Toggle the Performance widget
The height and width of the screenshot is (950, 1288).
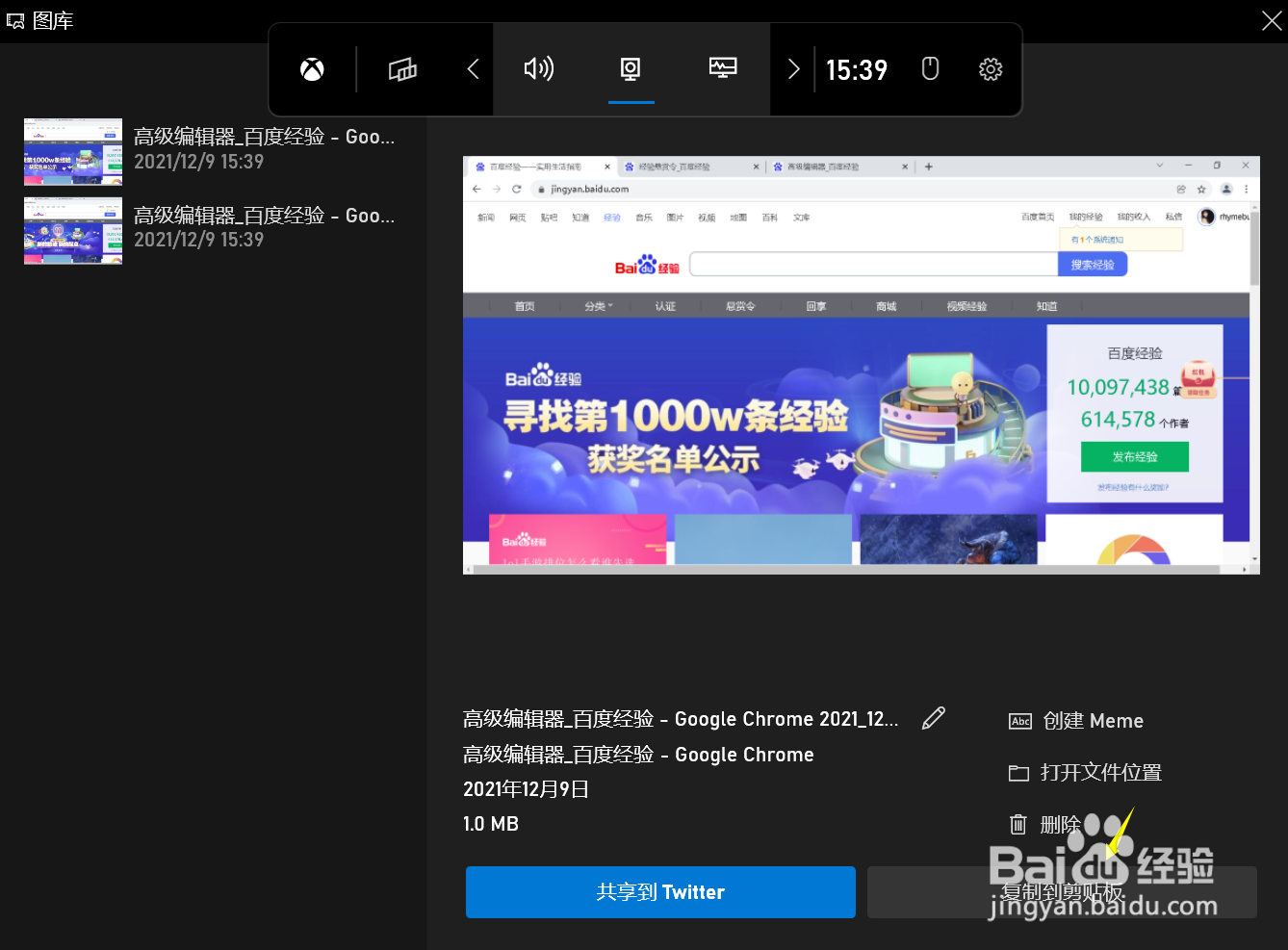click(x=722, y=69)
